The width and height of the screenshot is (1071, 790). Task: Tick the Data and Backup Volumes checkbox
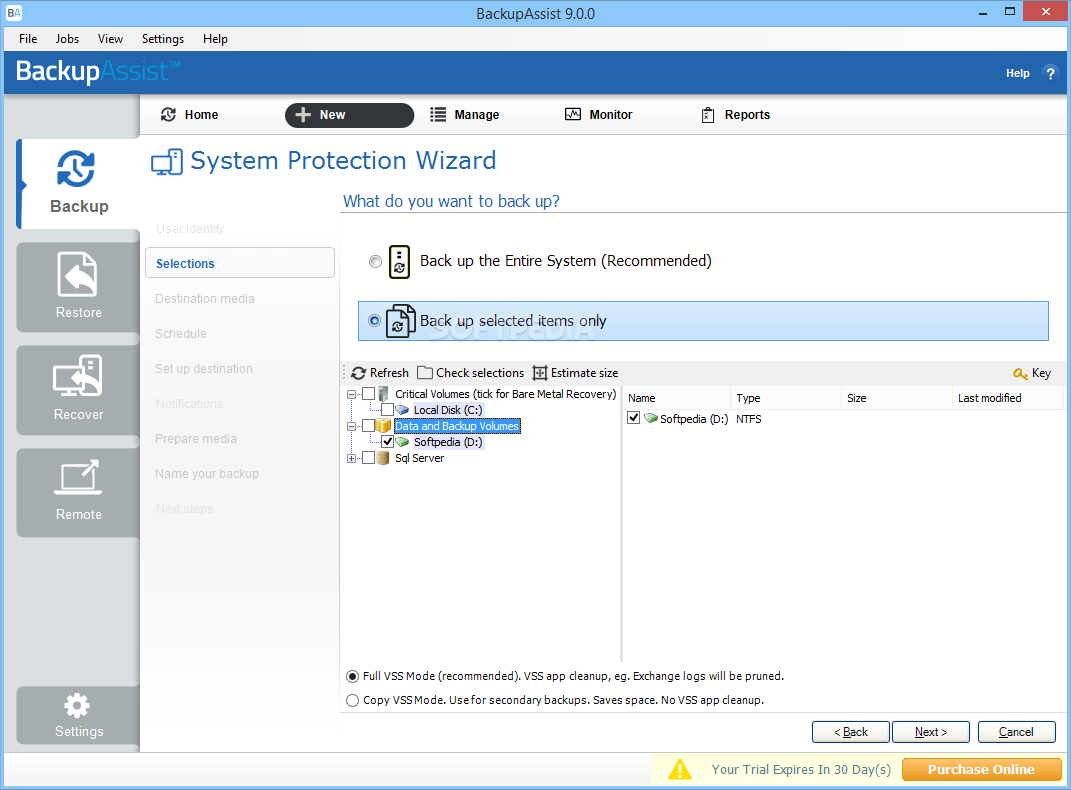[x=369, y=426]
